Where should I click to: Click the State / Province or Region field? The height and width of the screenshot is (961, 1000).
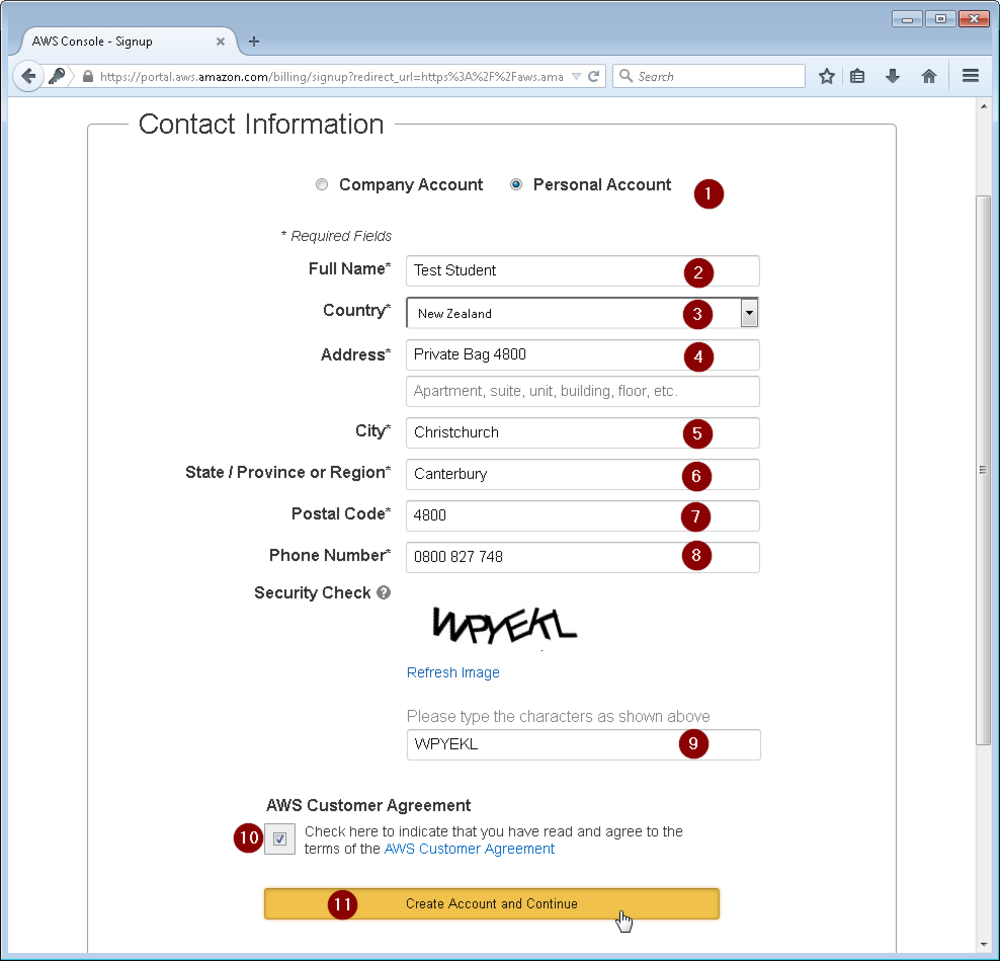tap(582, 474)
